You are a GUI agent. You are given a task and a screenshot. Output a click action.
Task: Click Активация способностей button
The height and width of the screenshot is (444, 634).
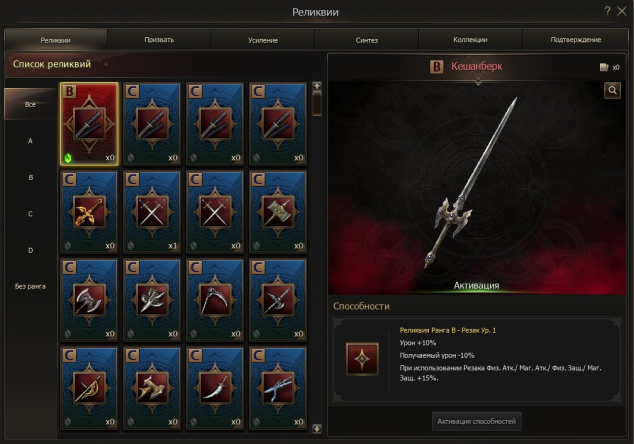[476, 421]
